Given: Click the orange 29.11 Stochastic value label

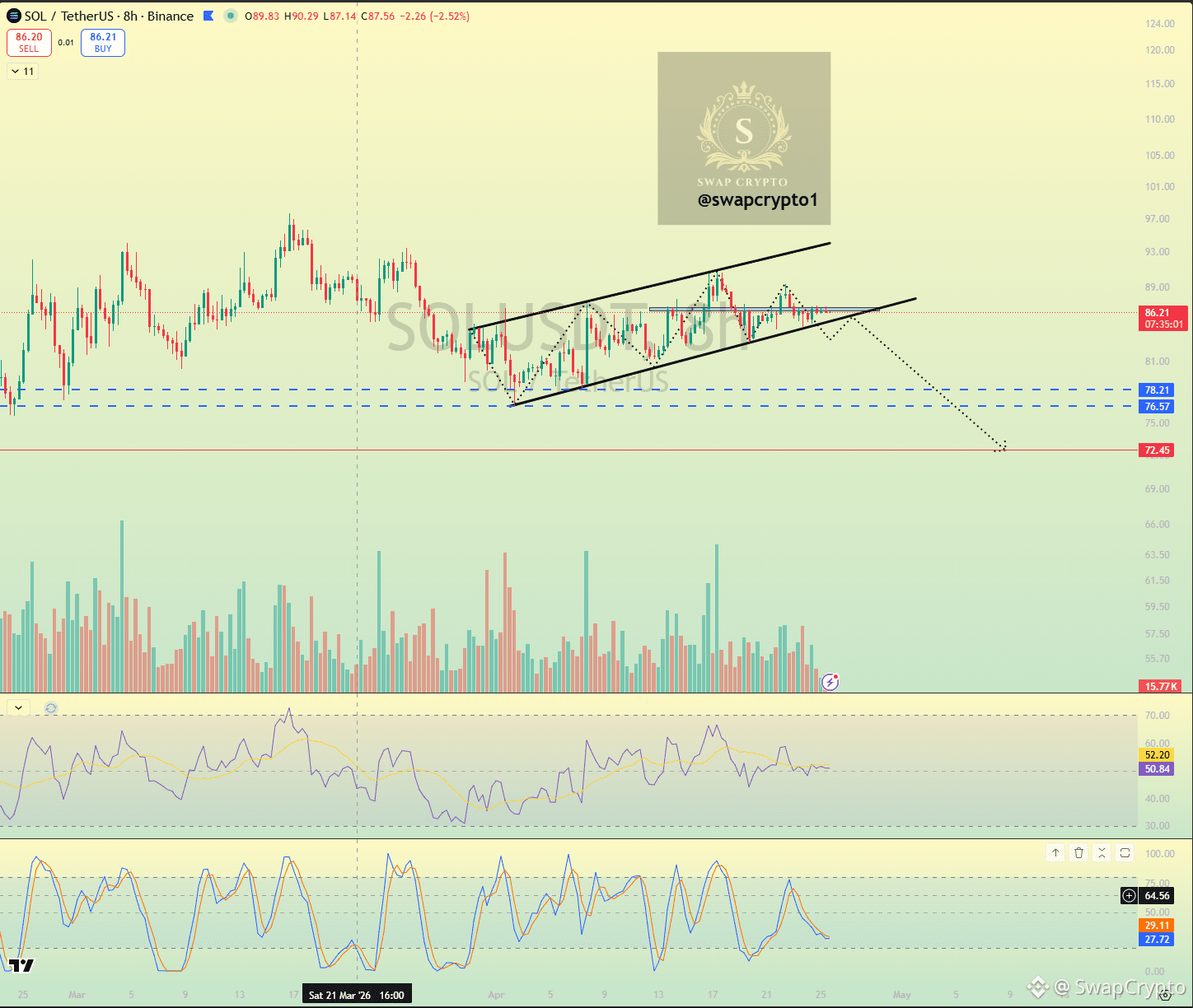Looking at the screenshot, I should (x=1157, y=926).
